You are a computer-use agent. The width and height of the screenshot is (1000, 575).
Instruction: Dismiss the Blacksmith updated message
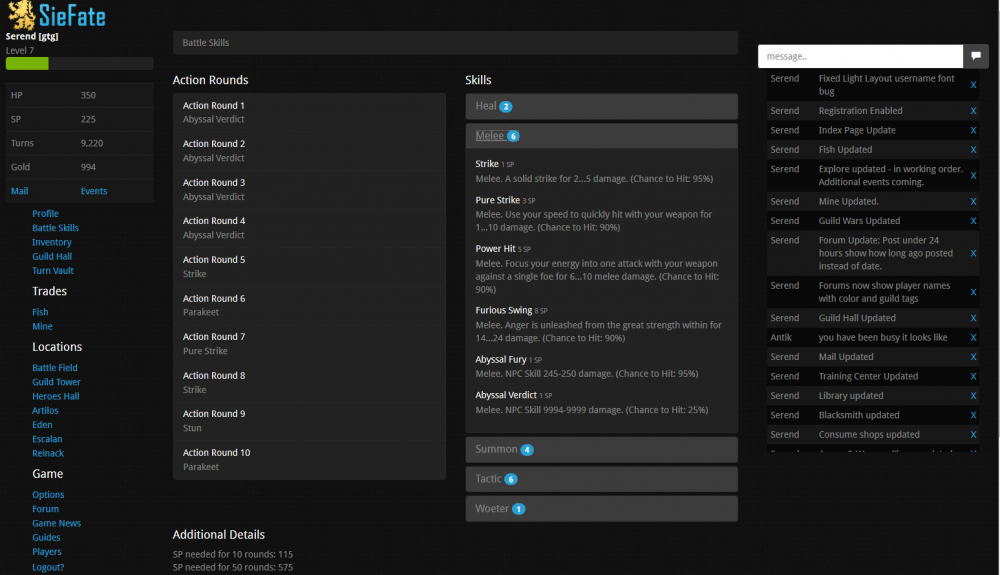[x=973, y=416]
